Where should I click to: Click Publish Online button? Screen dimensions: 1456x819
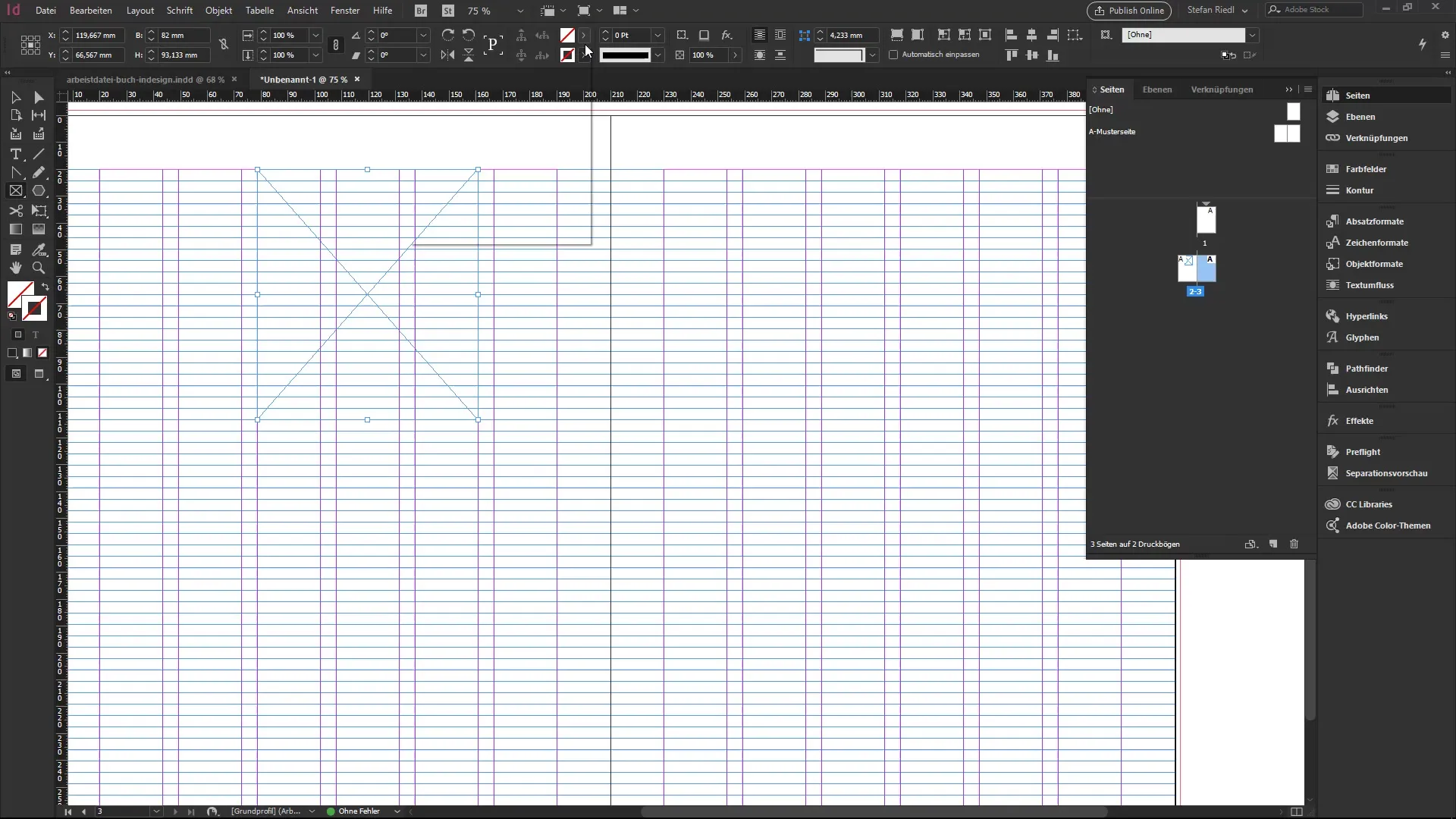click(x=1128, y=11)
